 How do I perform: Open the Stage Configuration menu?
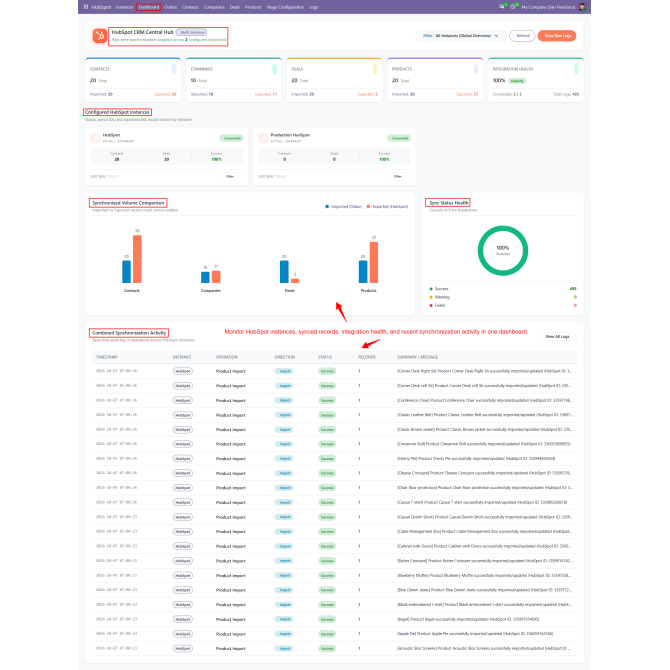coord(285,7)
